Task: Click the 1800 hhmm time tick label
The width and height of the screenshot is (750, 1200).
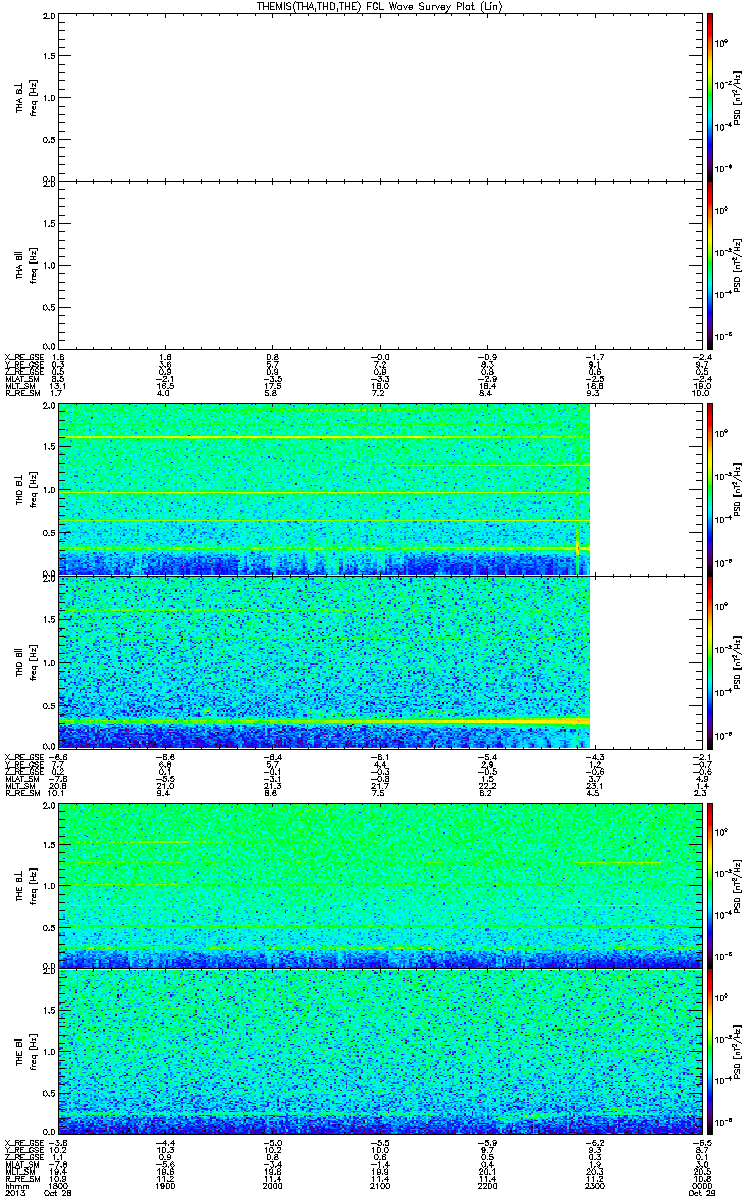Action: coord(60,1185)
